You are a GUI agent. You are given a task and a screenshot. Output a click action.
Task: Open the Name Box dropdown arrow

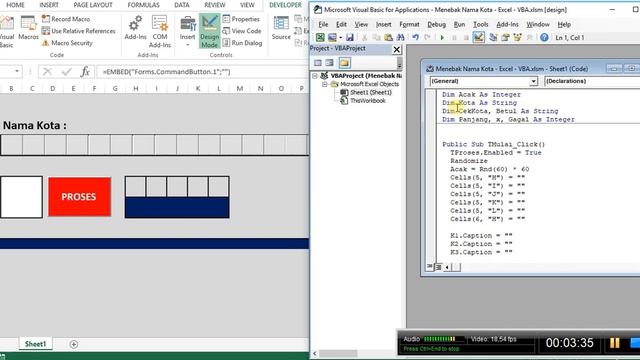pyautogui.click(x=17, y=71)
